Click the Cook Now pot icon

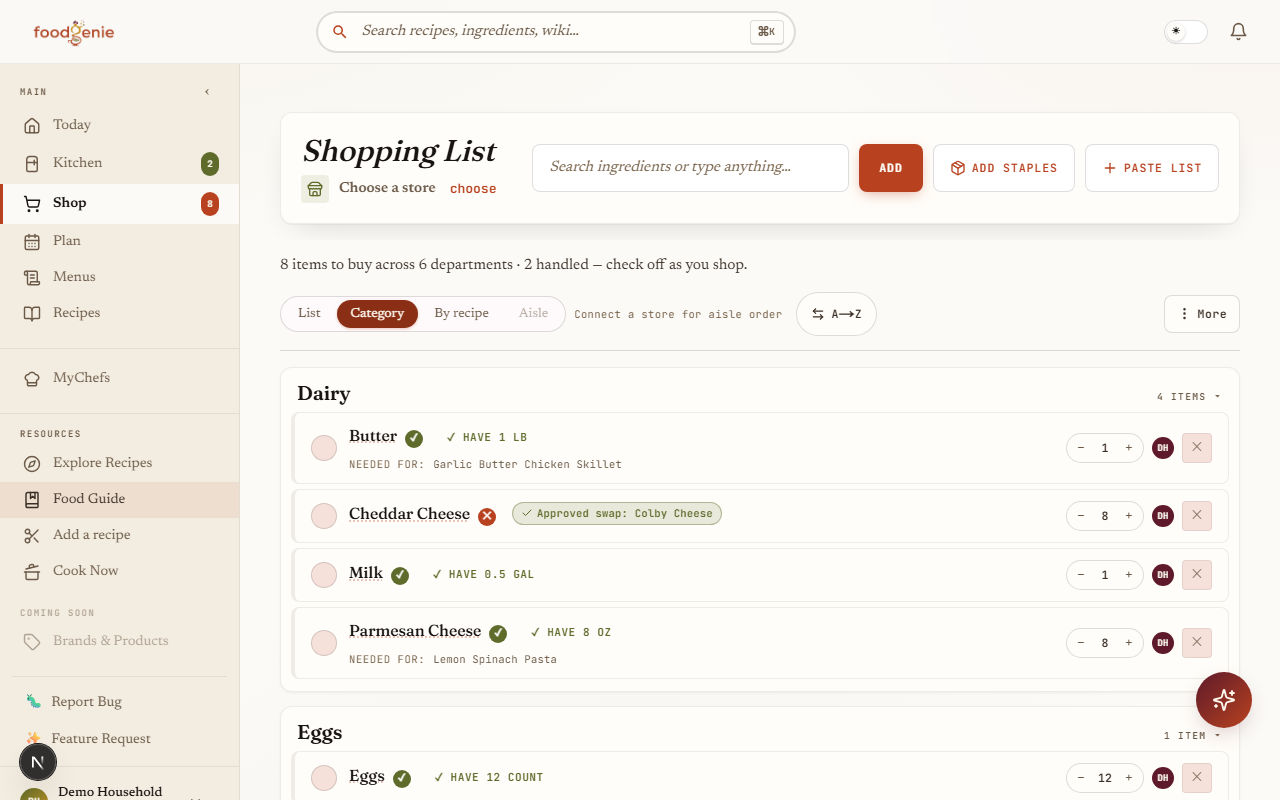click(x=32, y=571)
